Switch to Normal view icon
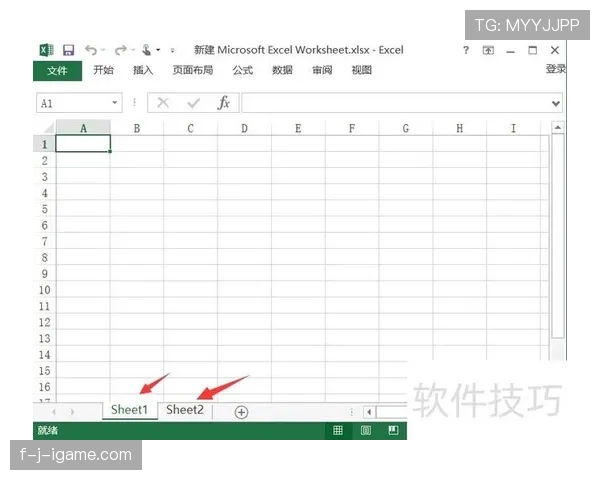The height and width of the screenshot is (480, 600). [338, 430]
